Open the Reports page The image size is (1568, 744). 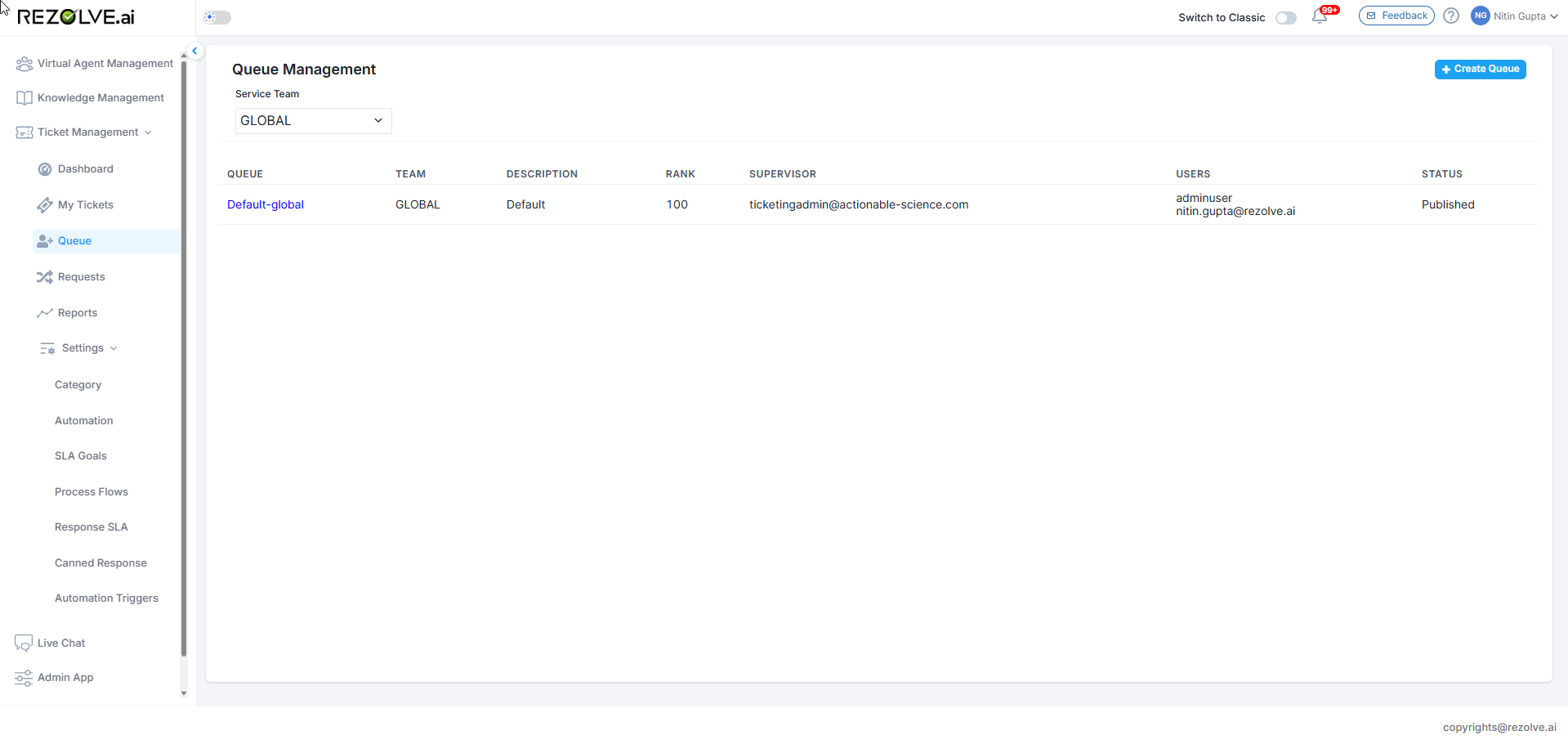pos(78,313)
